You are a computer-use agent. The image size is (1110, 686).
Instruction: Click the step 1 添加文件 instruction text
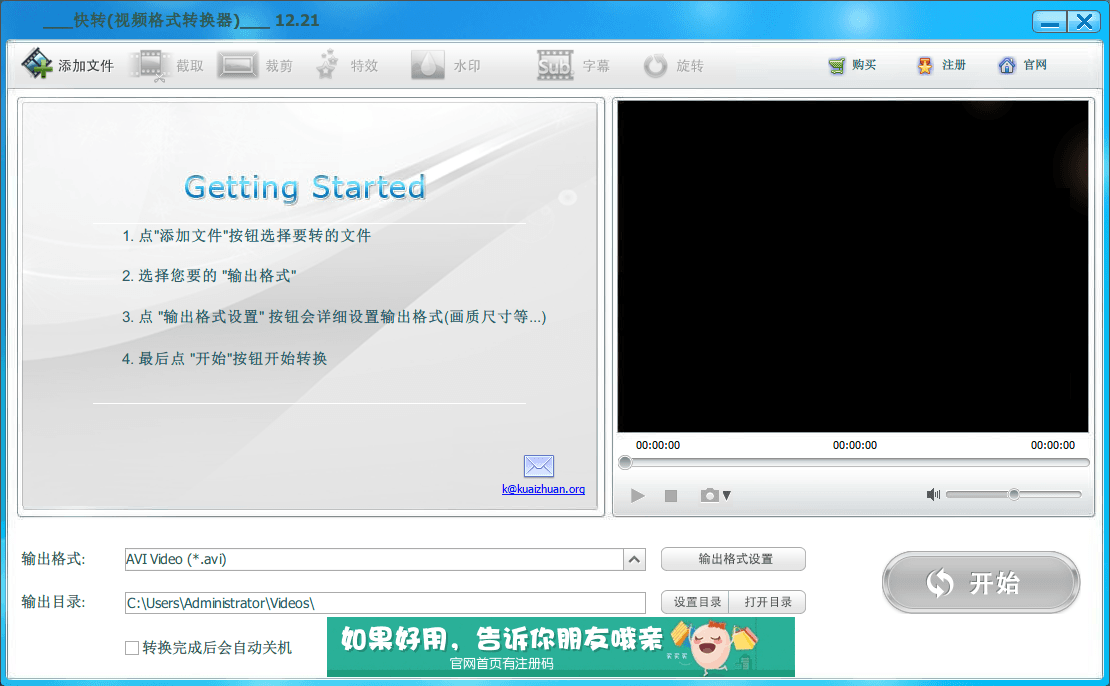246,236
